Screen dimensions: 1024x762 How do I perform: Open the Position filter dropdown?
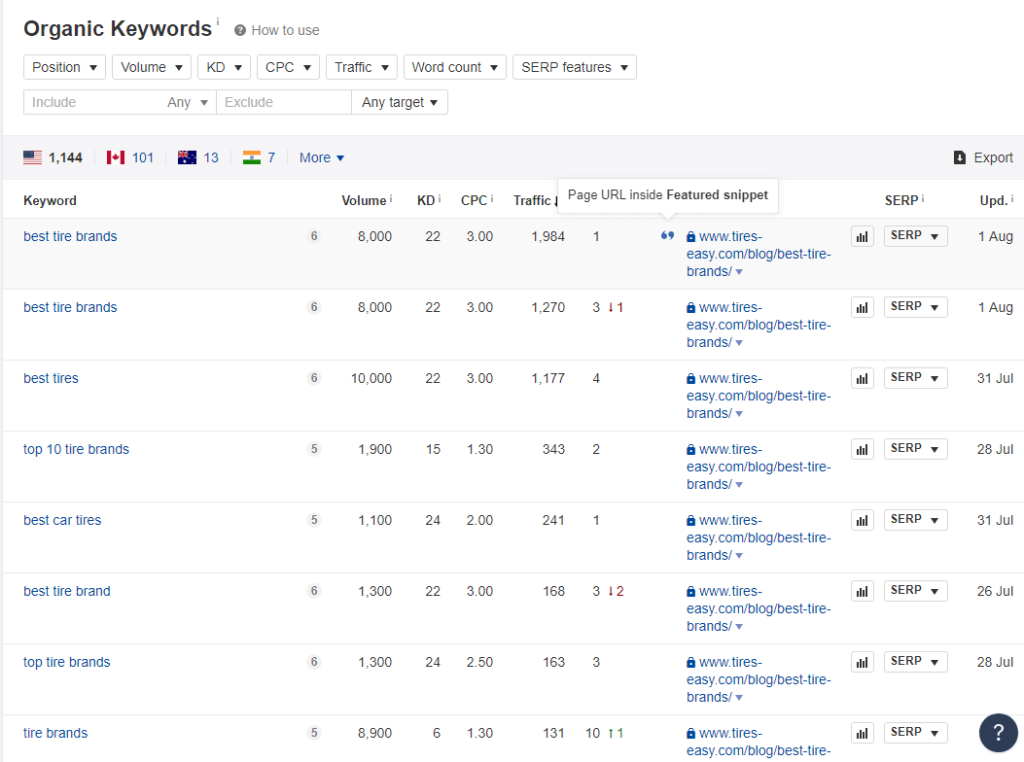pos(65,67)
